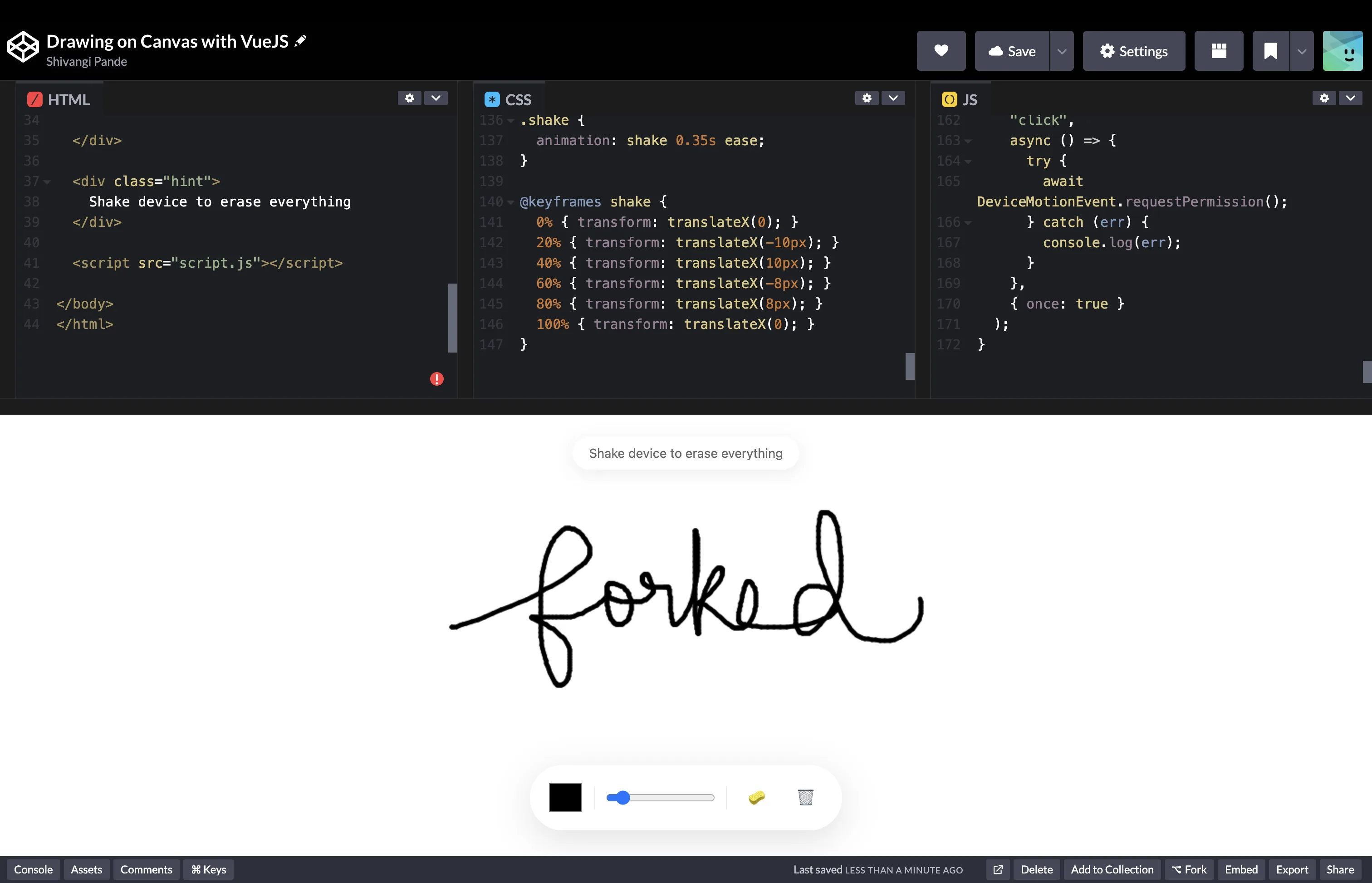Open the Comments panel
This screenshot has width=1372, height=883.
click(x=146, y=869)
